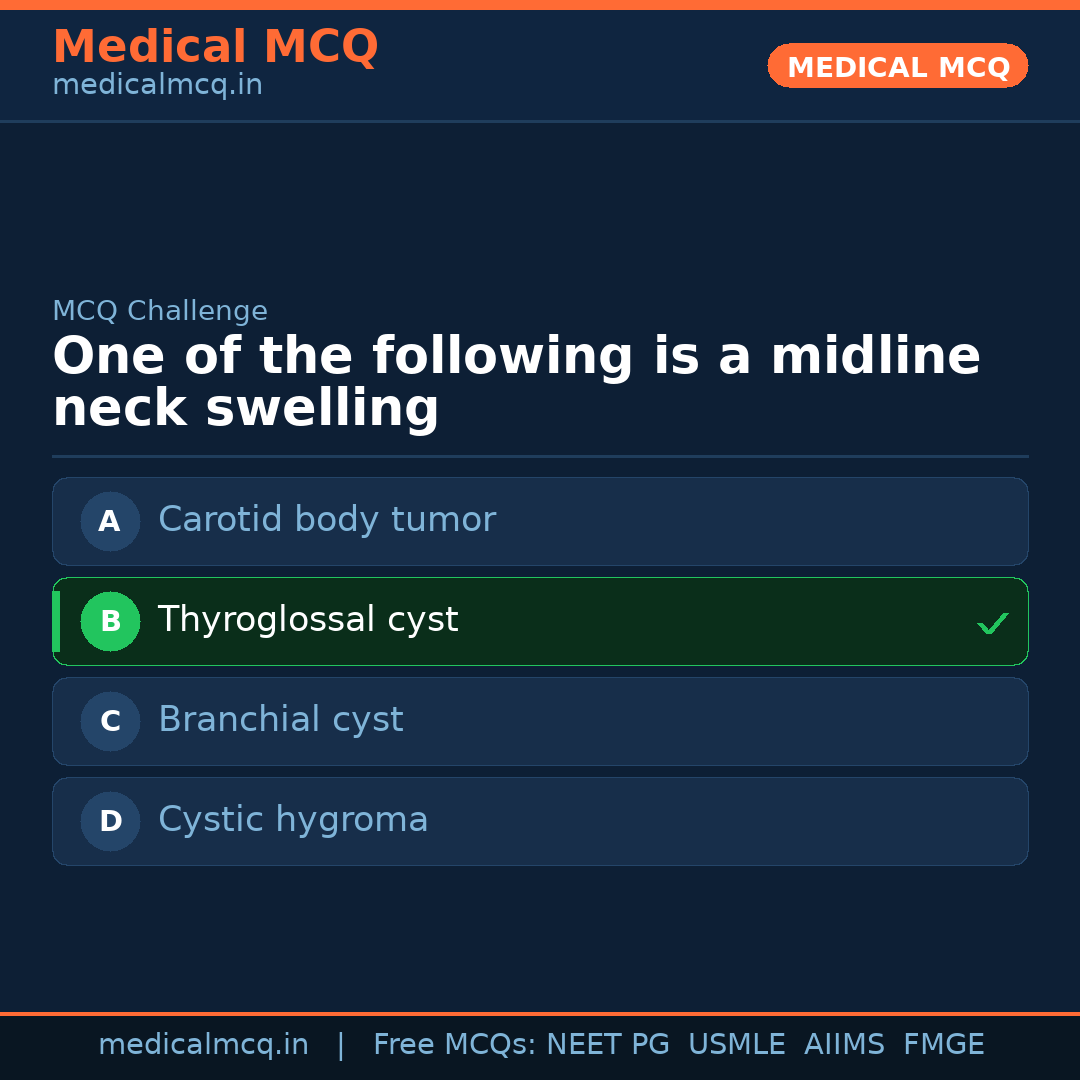This screenshot has height=1080, width=1080.
Task: Open the medicalmcq.in link in the header
Action: click(157, 84)
